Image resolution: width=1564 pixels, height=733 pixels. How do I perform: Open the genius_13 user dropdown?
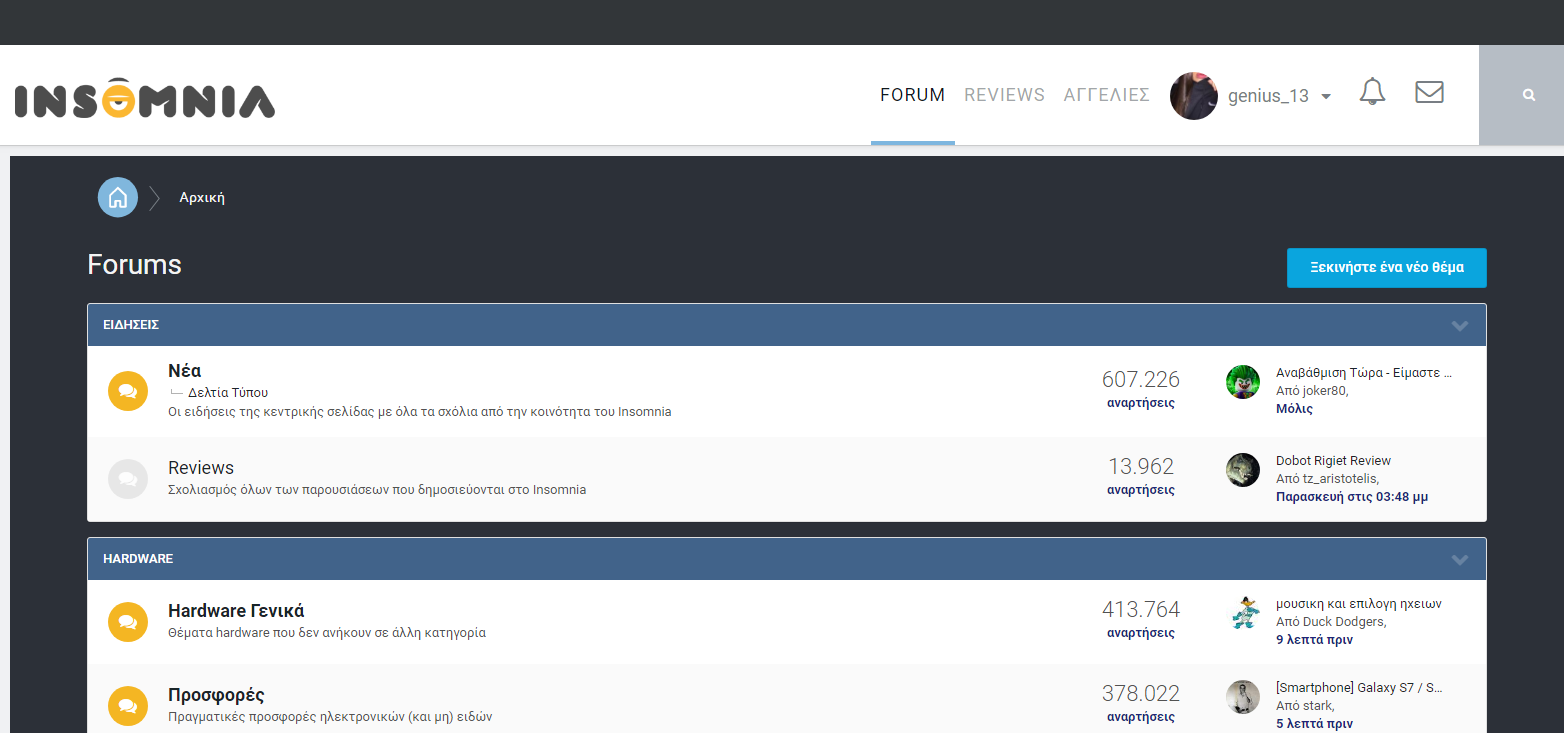(1326, 97)
